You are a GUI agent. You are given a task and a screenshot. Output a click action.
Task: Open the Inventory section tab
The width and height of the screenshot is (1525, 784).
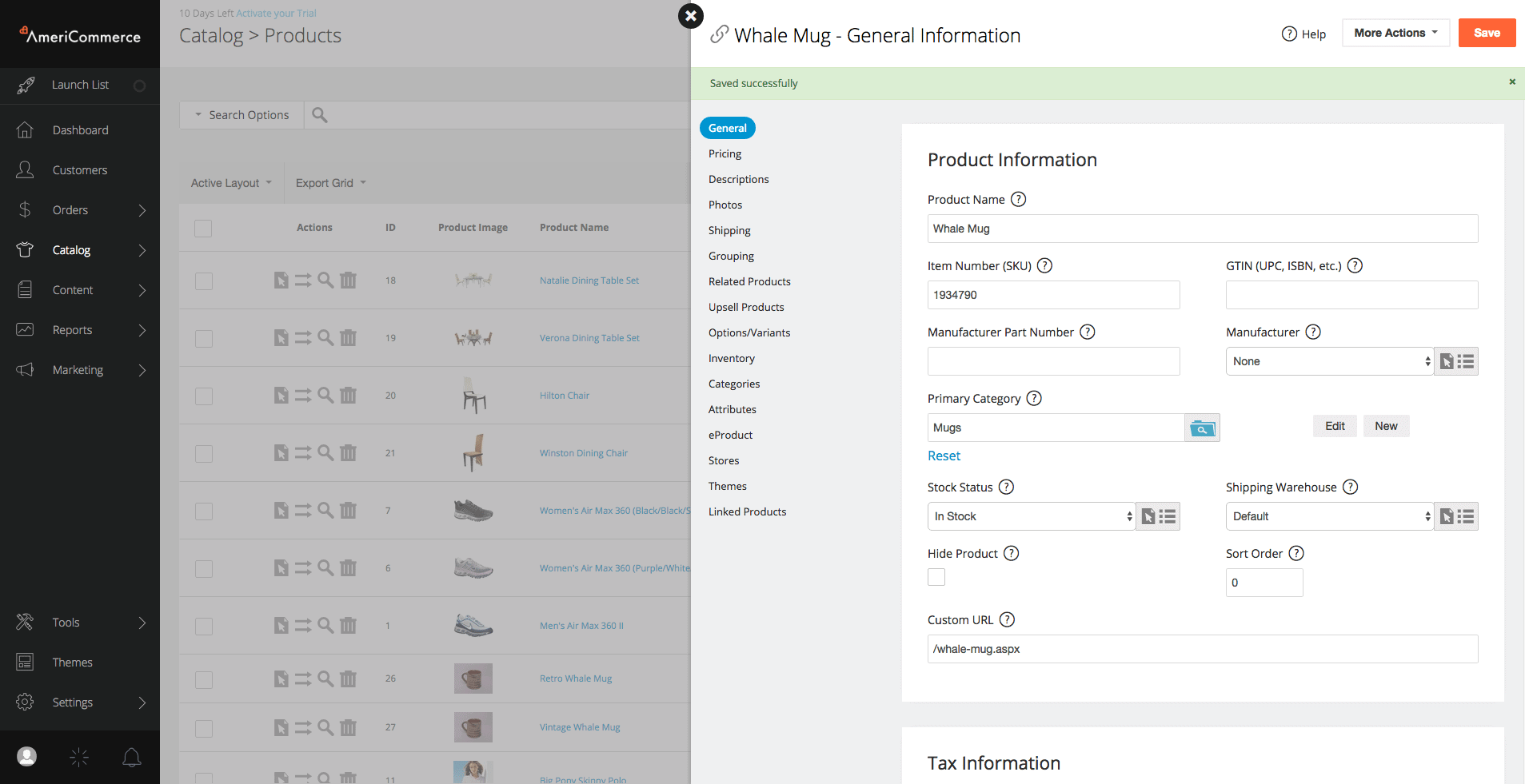click(x=731, y=358)
